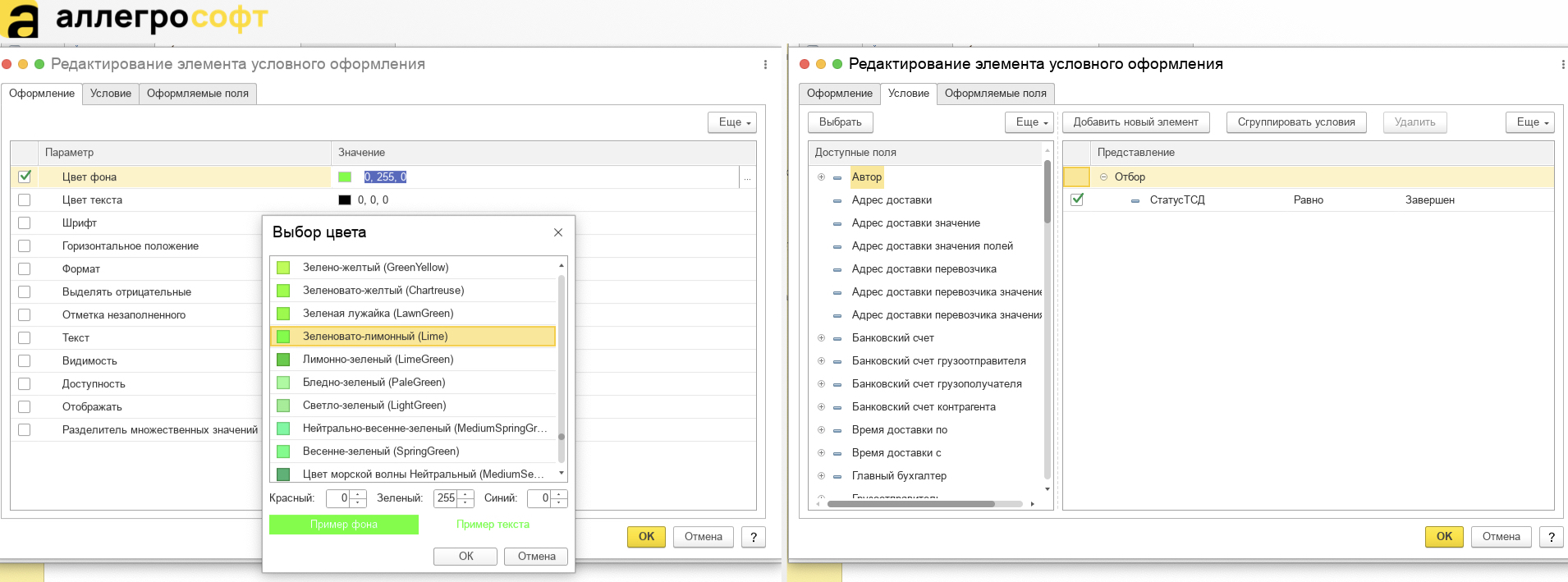
Task: Click Сгруппировать условия button
Action: click(x=1297, y=122)
